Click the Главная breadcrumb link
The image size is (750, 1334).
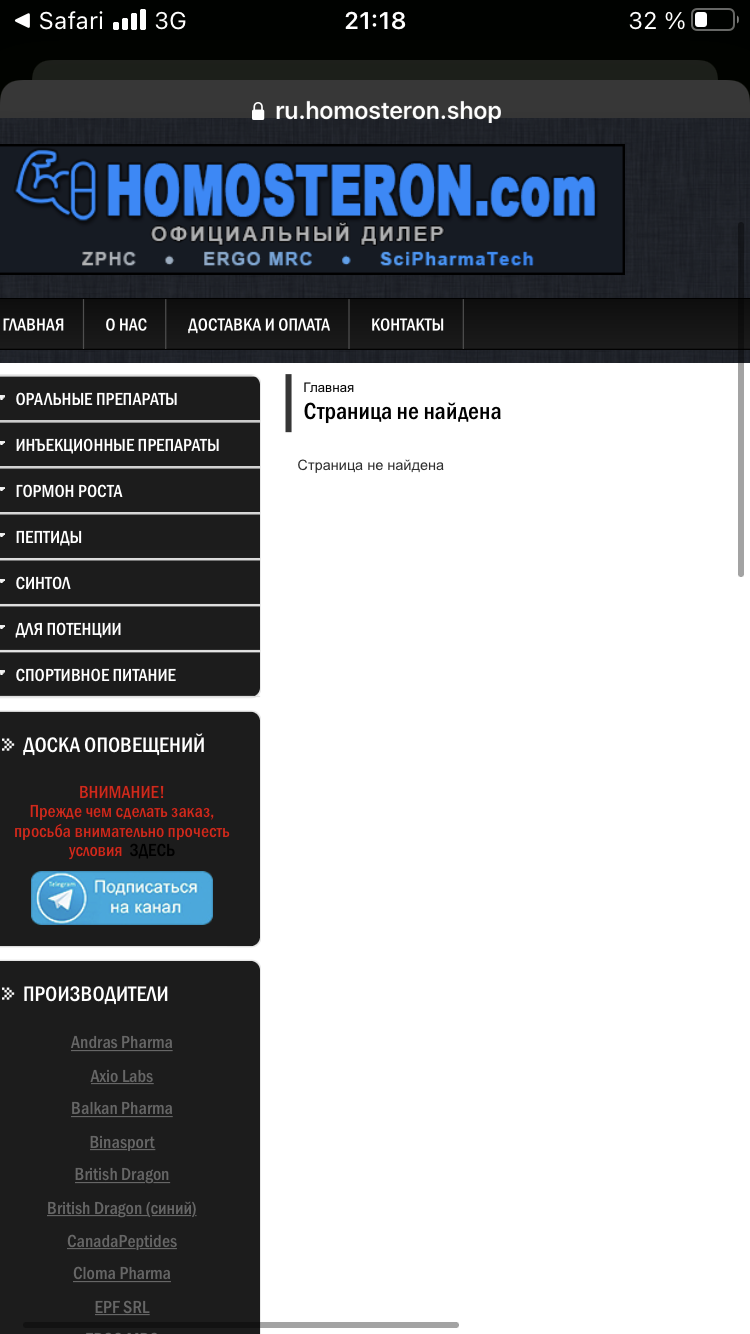tap(328, 387)
